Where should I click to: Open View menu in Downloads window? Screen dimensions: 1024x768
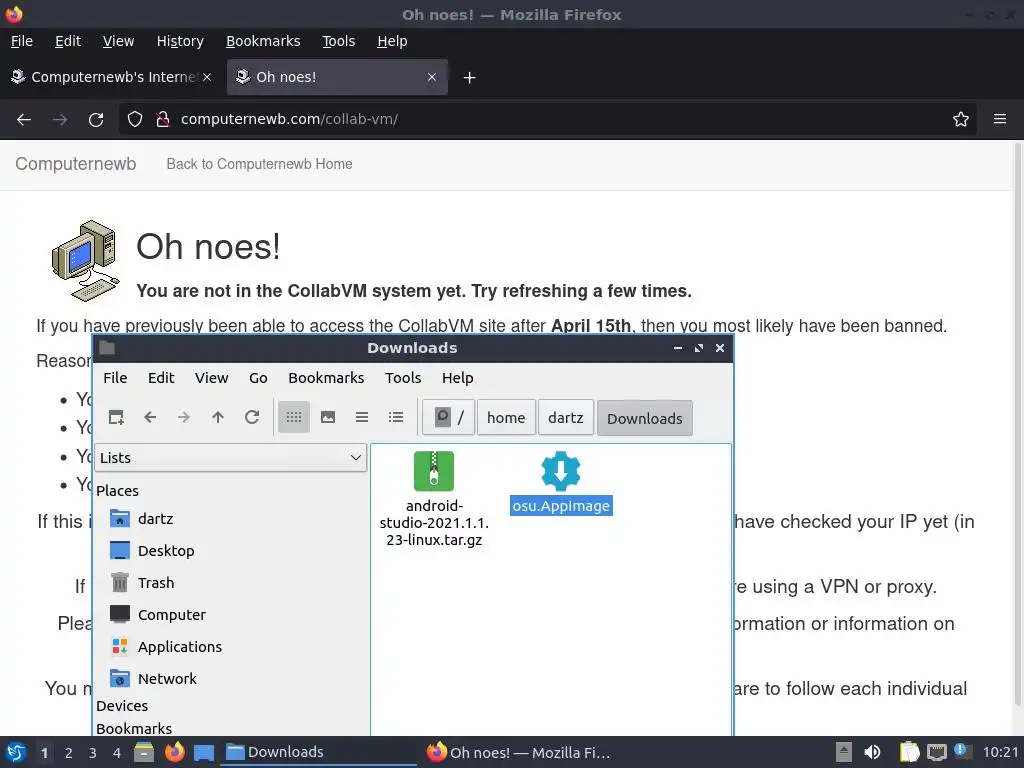click(x=212, y=377)
